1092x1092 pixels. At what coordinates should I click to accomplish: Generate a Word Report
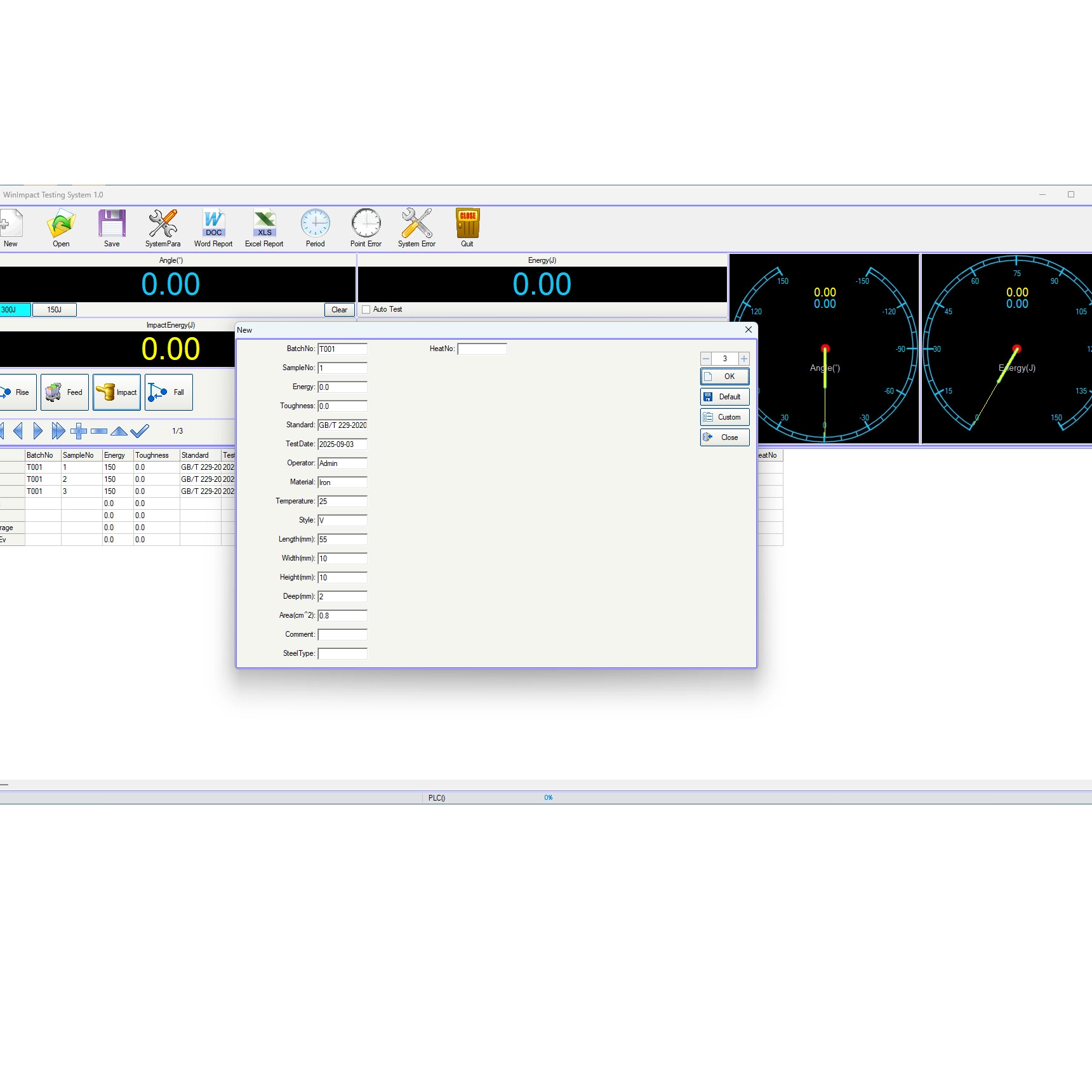pos(213,227)
